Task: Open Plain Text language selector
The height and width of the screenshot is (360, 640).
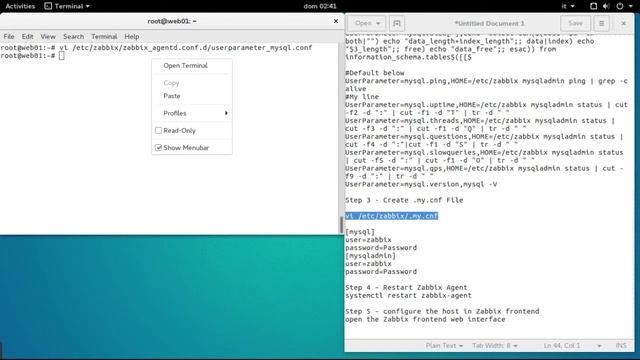Action: 444,345
